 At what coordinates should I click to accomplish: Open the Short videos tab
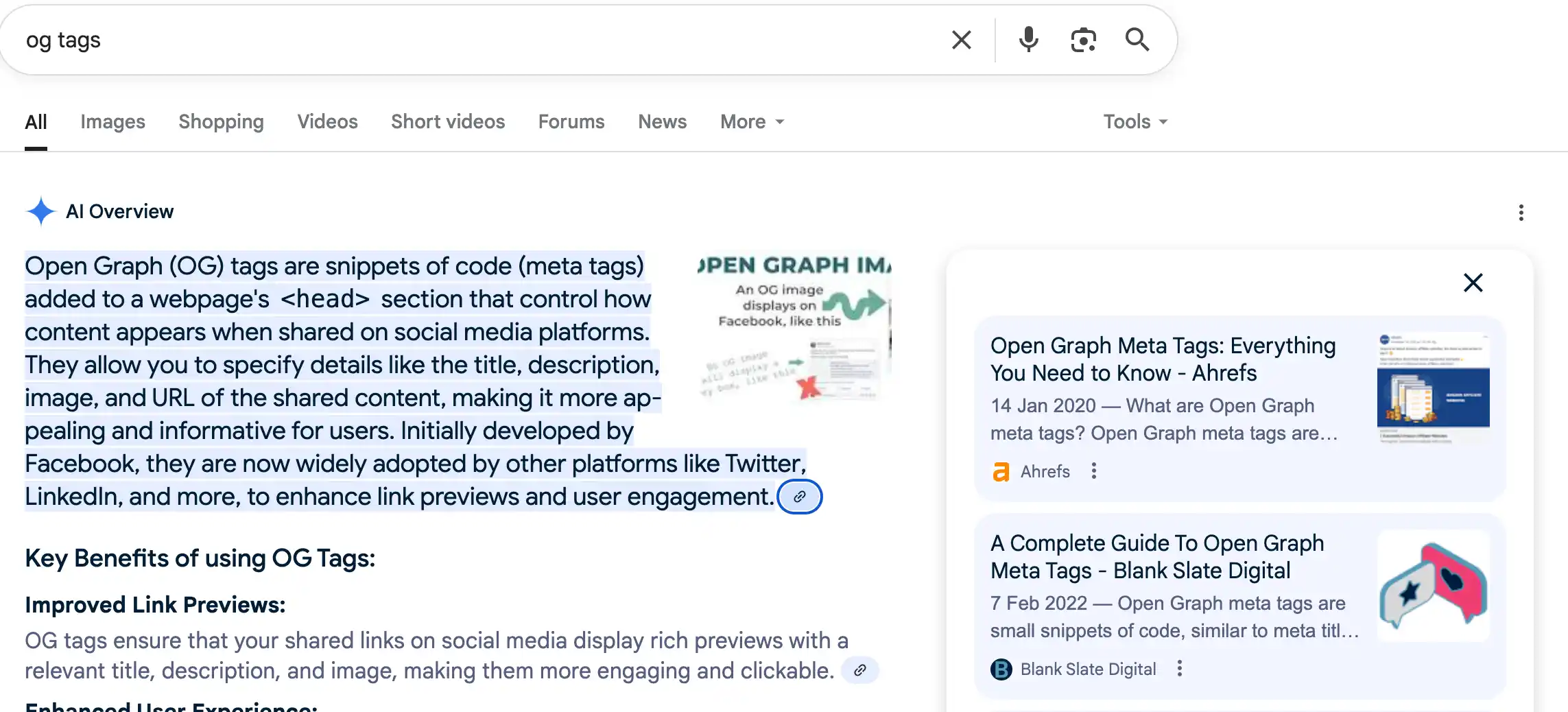(448, 121)
